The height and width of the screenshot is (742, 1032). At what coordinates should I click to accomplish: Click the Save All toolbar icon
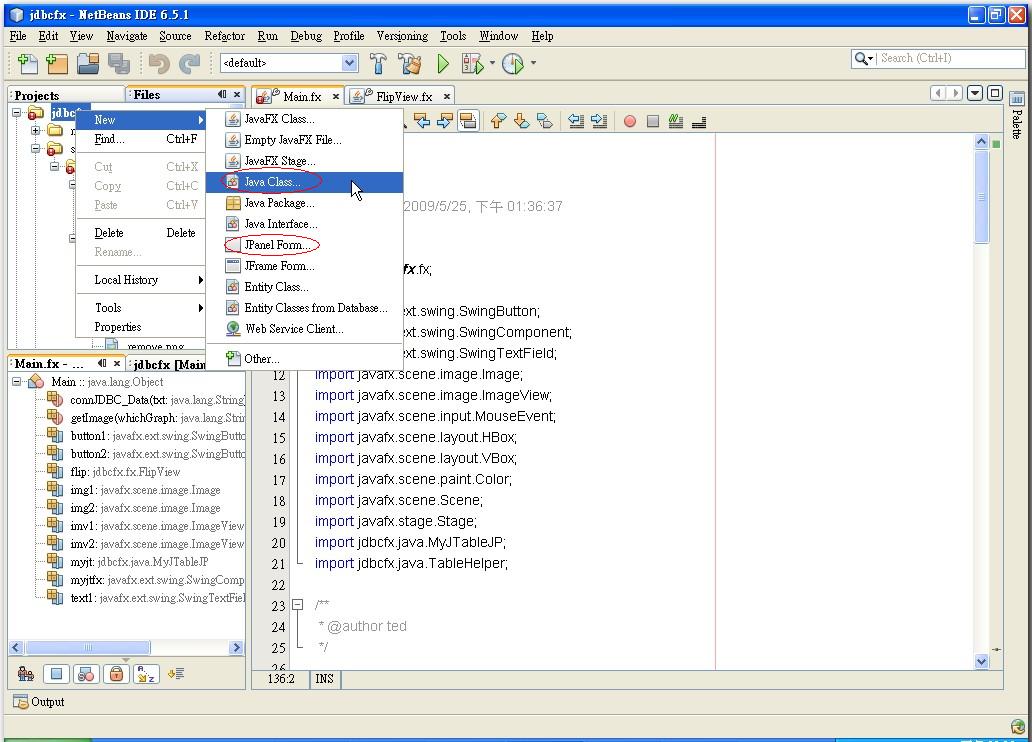(119, 63)
